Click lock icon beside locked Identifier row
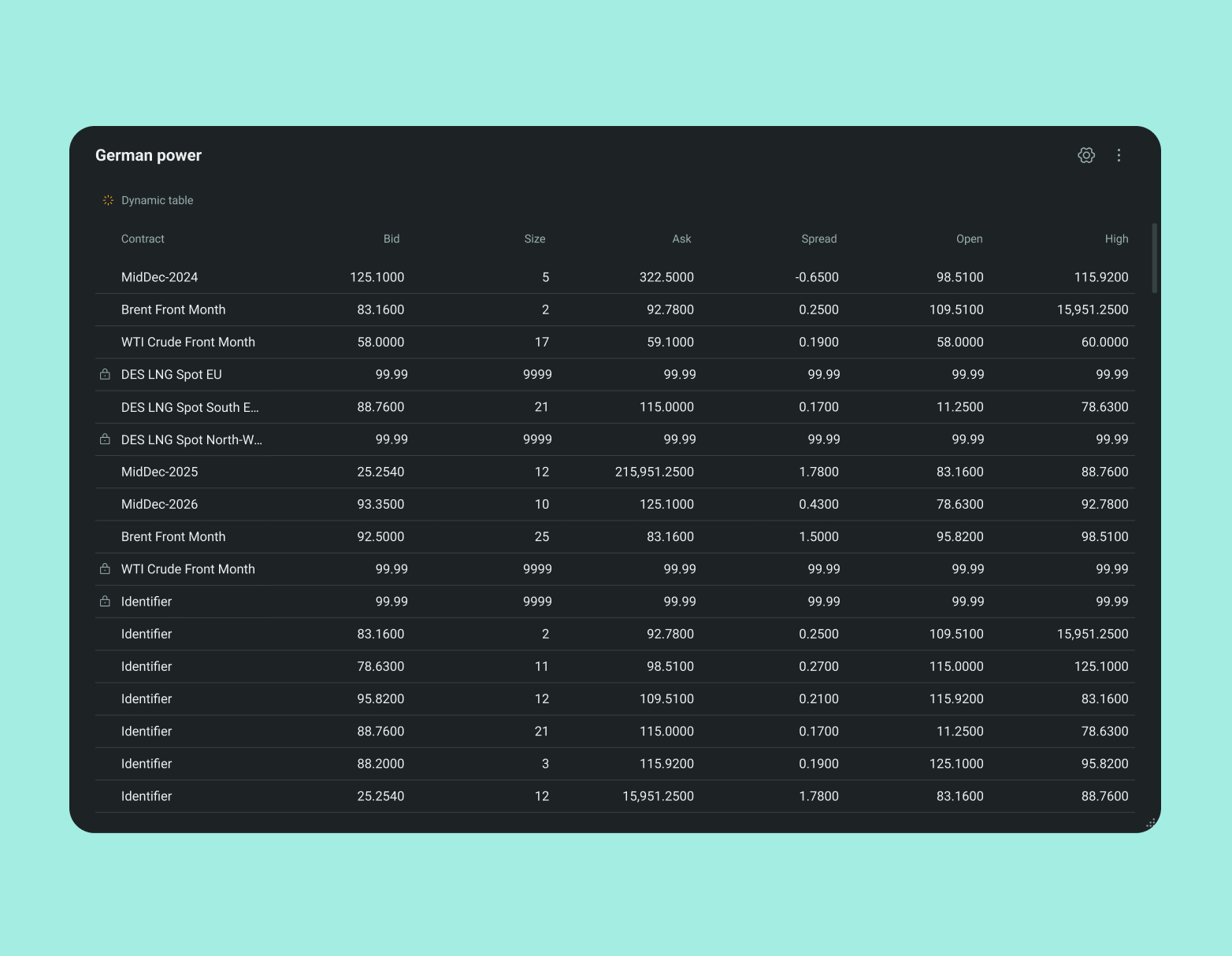The height and width of the screenshot is (956, 1232). 105,602
